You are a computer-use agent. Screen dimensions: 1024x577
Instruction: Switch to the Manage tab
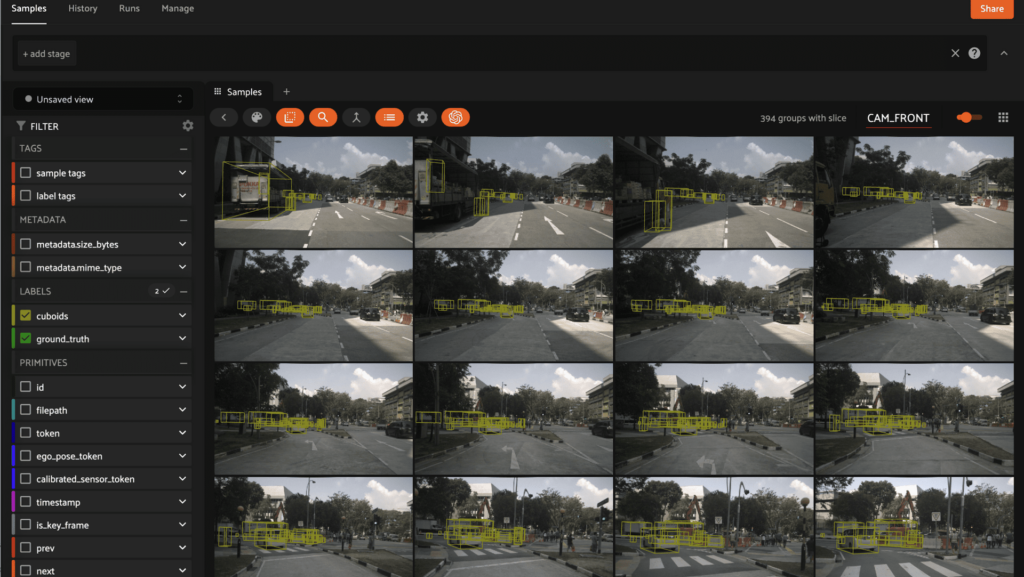[x=178, y=8]
